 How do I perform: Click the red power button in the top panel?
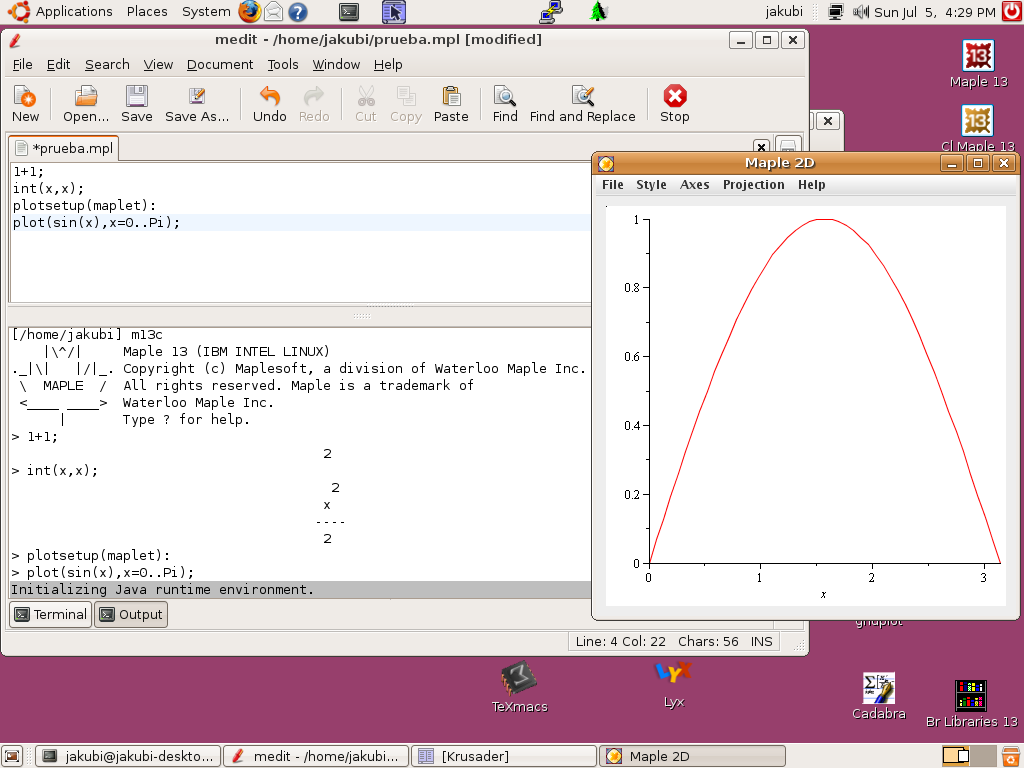coord(1012,12)
